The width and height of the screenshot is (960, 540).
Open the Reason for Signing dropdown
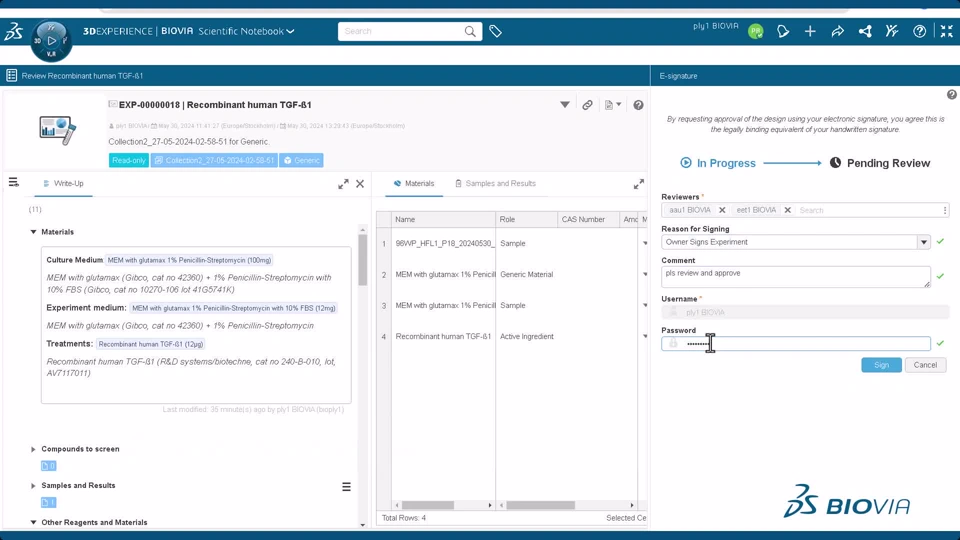pyautogui.click(x=923, y=242)
